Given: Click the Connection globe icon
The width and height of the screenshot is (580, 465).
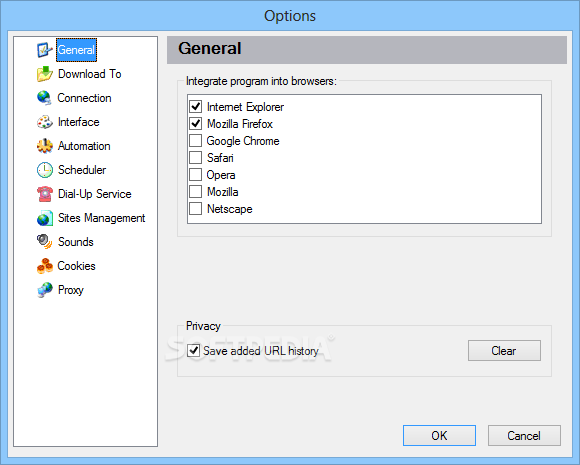Looking at the screenshot, I should (x=44, y=98).
